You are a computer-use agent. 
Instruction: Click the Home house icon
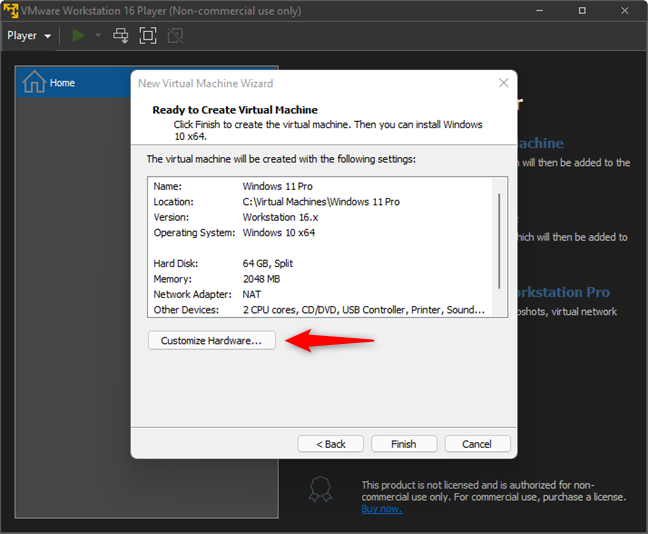click(x=34, y=82)
